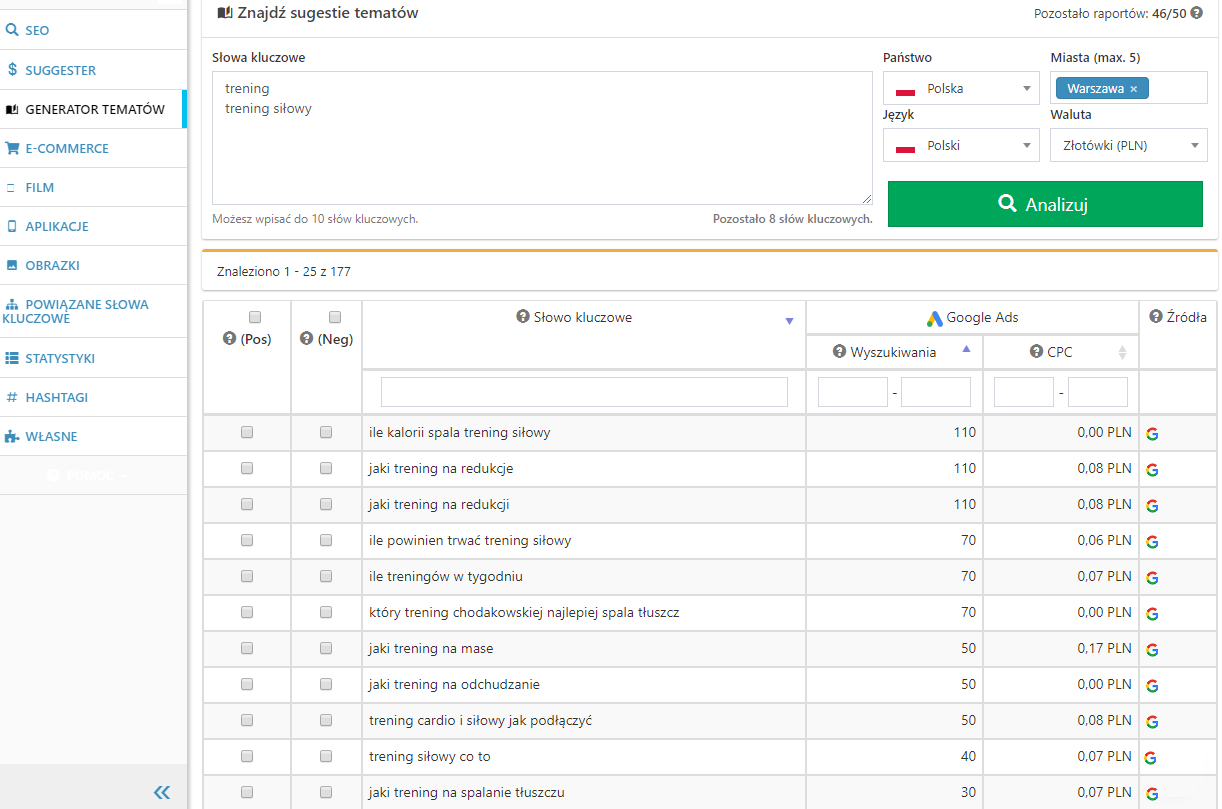
Task: Click the help icon next to Źródła
Action: click(x=1156, y=317)
